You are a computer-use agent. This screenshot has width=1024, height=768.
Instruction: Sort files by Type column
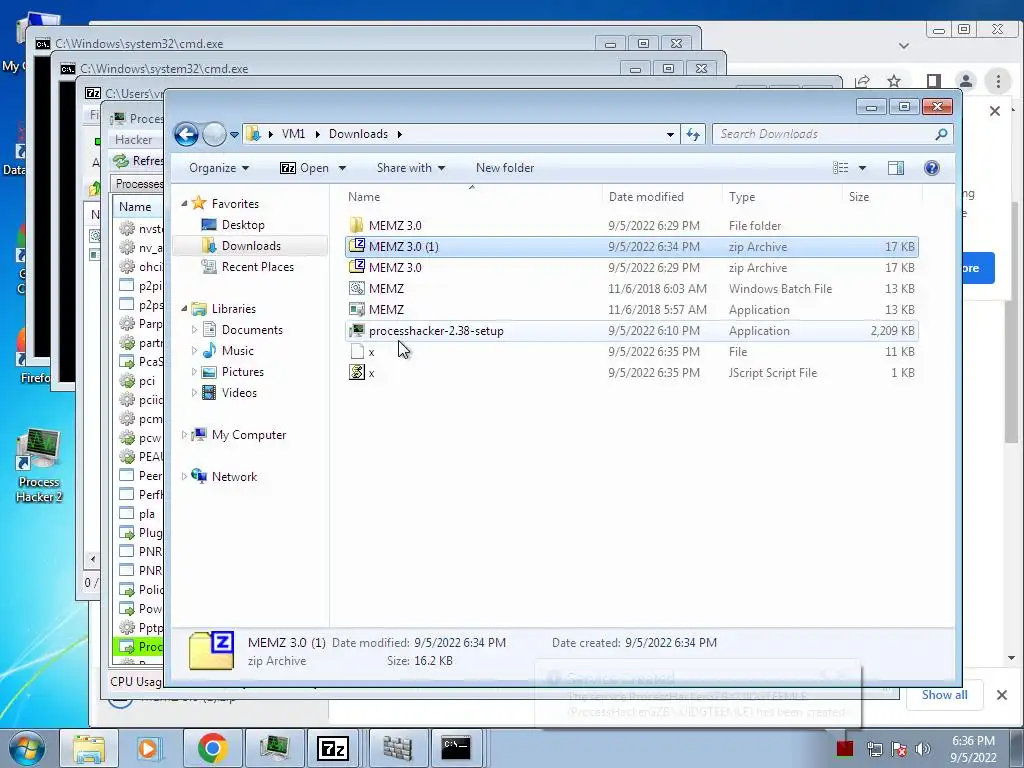coord(782,197)
